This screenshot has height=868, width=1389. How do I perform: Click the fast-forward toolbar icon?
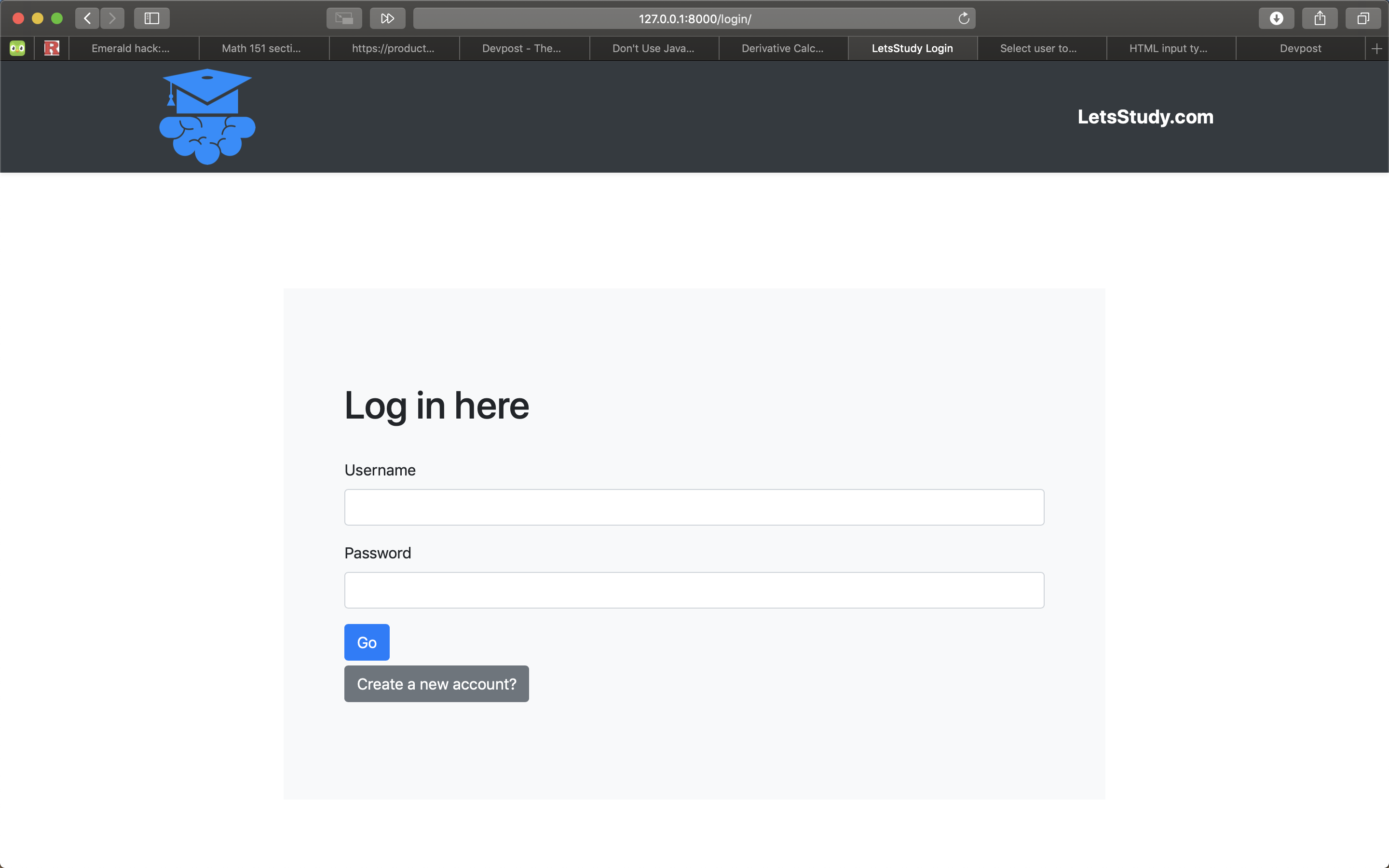click(x=387, y=18)
